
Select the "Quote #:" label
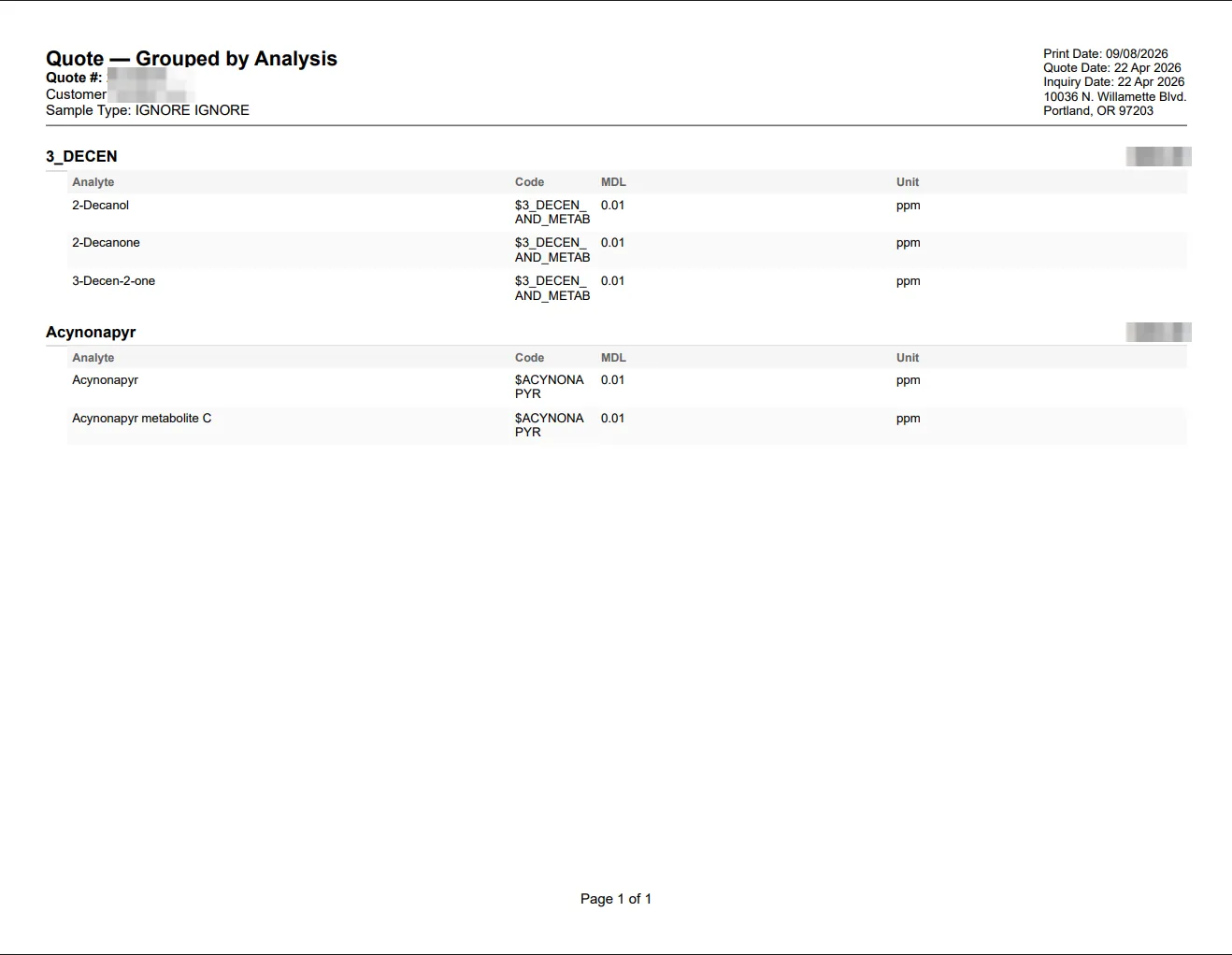click(74, 78)
